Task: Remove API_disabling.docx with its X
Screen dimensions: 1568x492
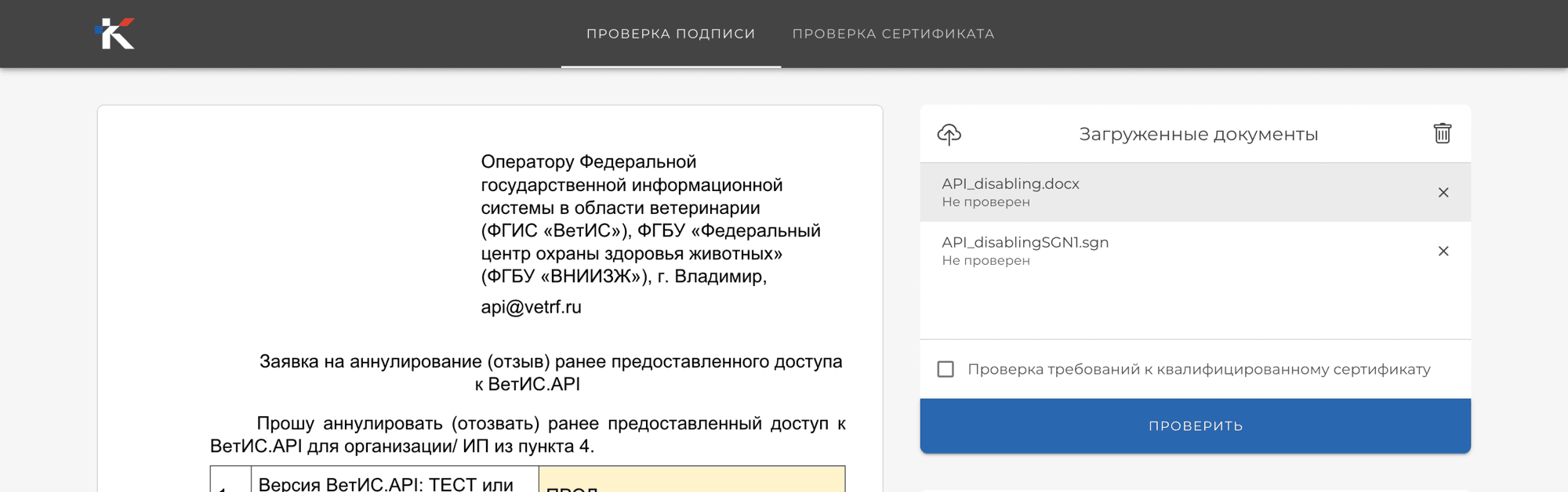Action: tap(1443, 193)
